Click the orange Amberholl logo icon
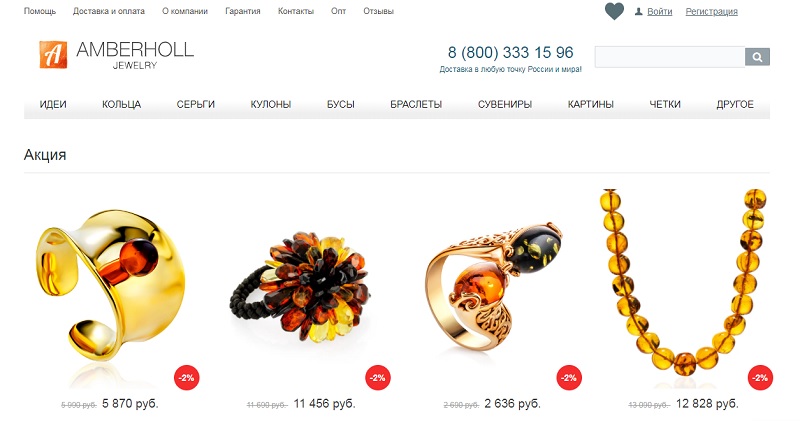 (x=53, y=55)
